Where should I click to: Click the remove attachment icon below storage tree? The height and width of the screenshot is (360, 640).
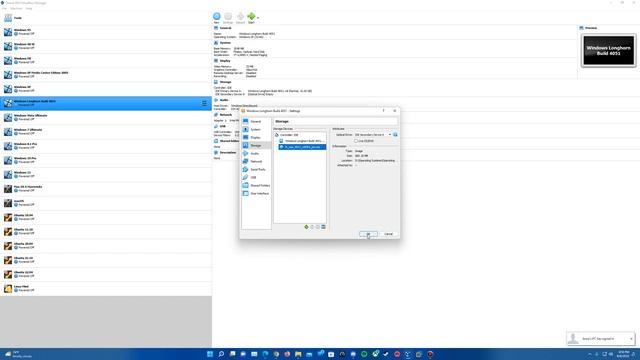(x=323, y=227)
